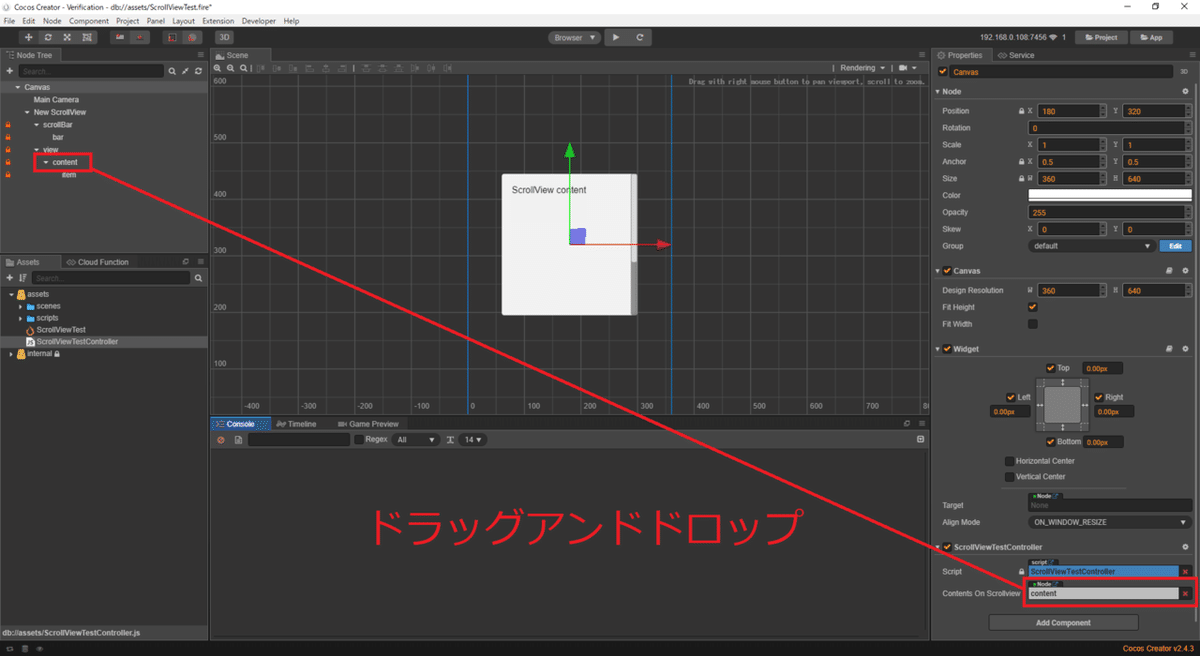1200x656 pixels.
Task: Select the ScrollViewTest scene file
Action: pyautogui.click(x=61, y=330)
